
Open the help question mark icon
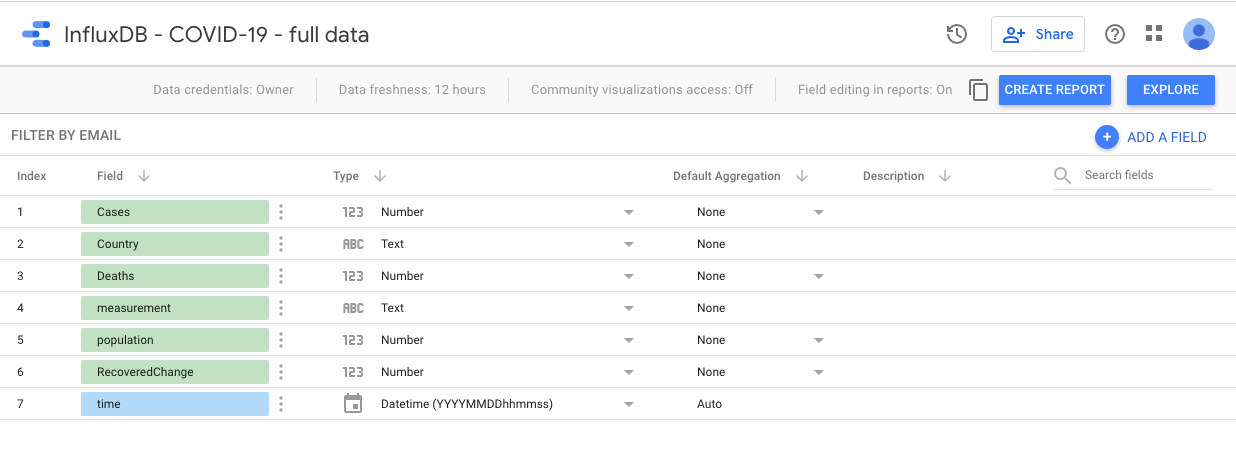tap(1115, 34)
